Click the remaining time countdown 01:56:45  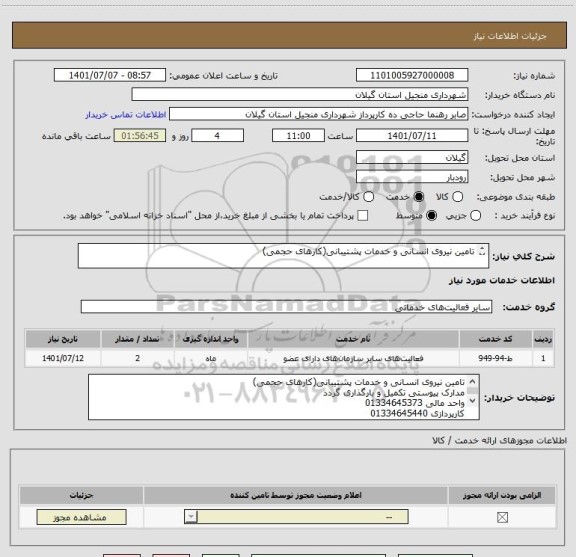coord(140,136)
